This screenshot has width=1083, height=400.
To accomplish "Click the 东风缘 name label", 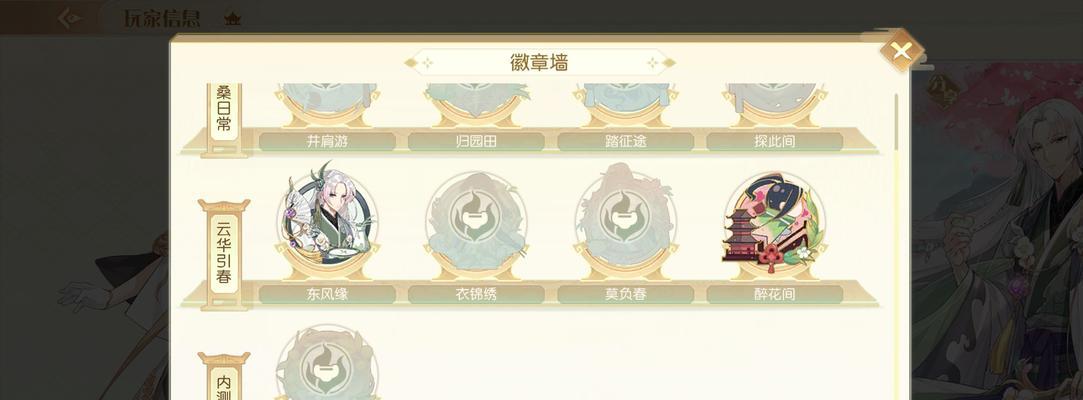I will (x=327, y=294).
